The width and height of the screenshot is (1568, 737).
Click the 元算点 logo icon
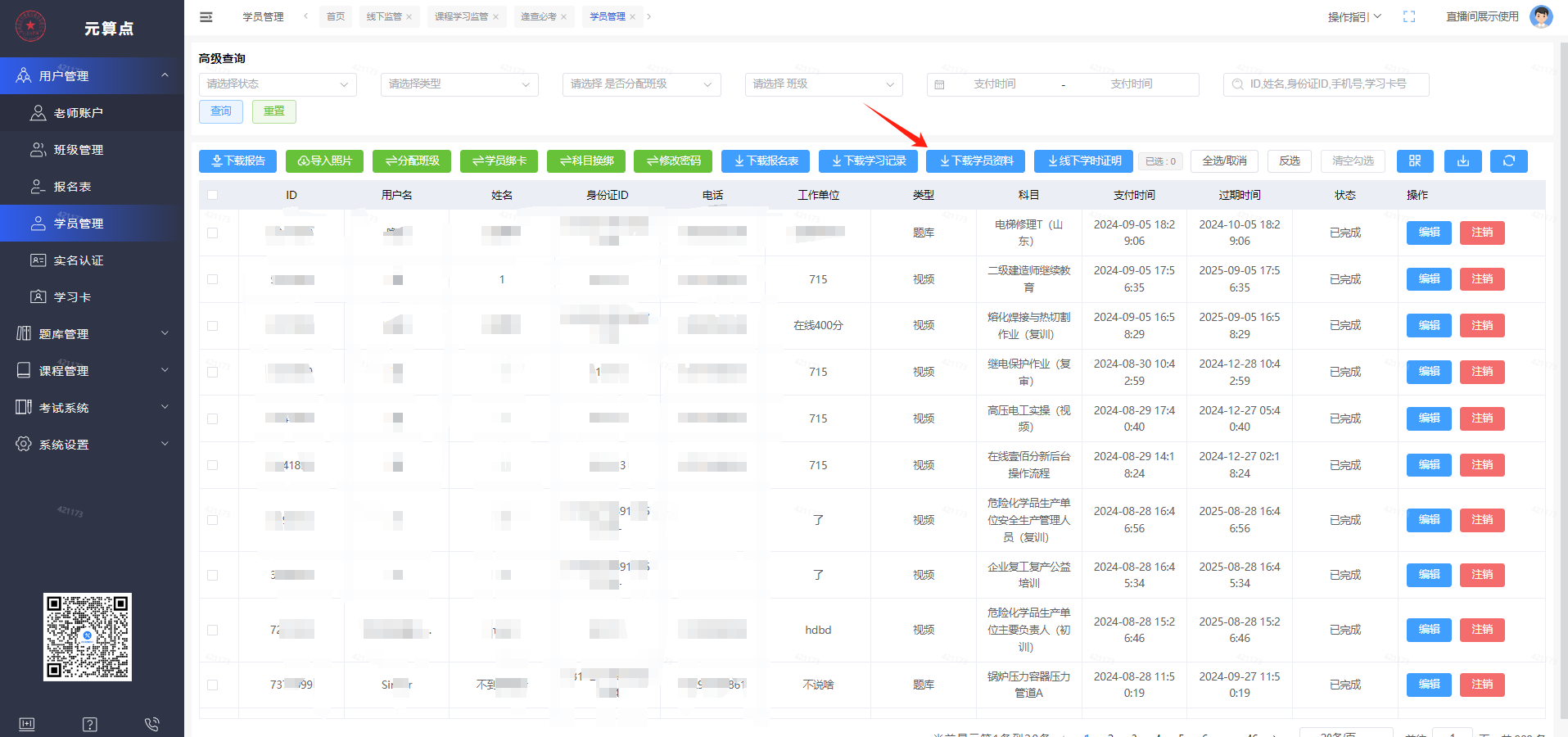point(31,26)
